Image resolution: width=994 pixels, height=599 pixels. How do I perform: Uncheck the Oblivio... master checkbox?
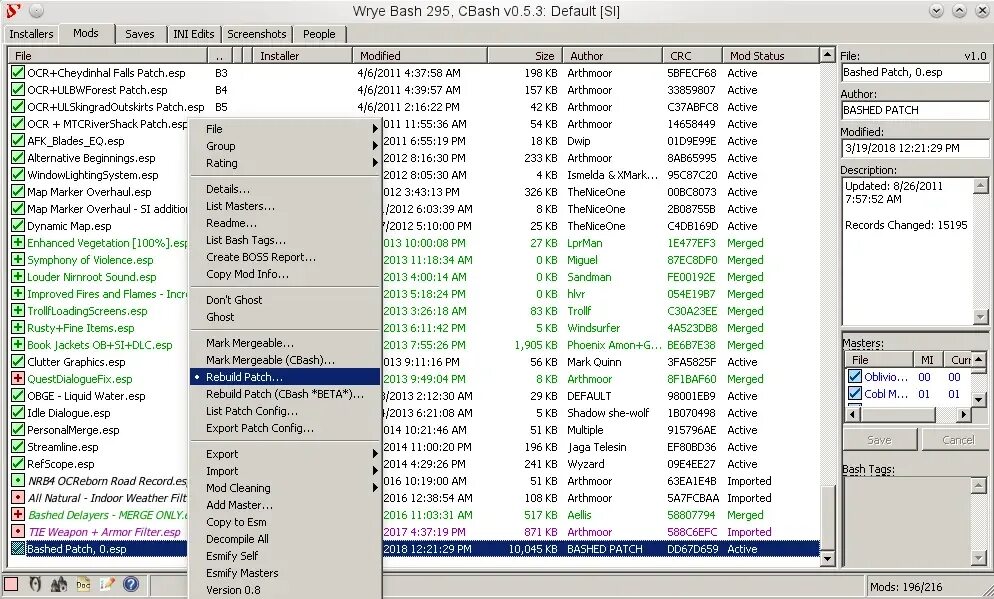coord(855,377)
